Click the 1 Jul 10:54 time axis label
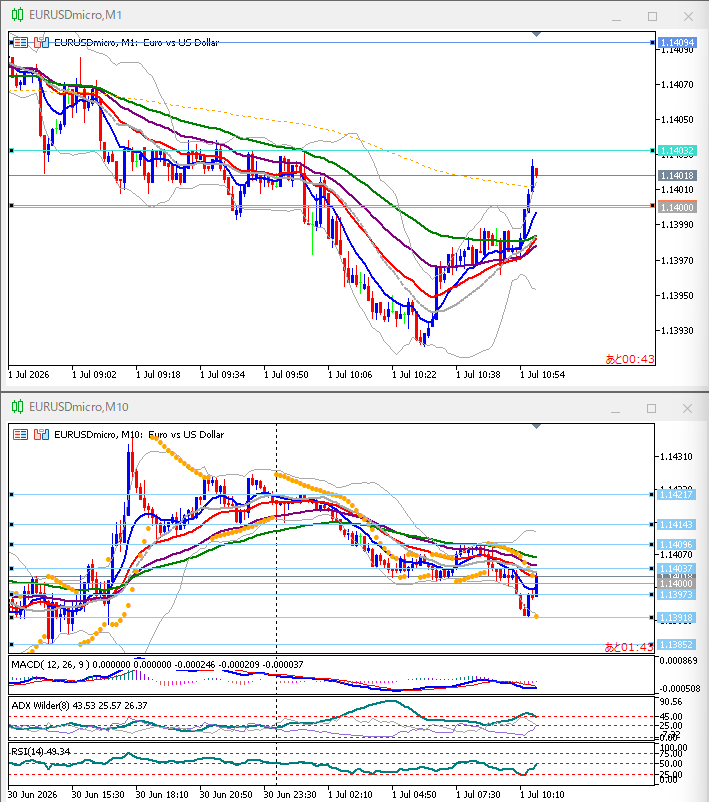 point(543,374)
